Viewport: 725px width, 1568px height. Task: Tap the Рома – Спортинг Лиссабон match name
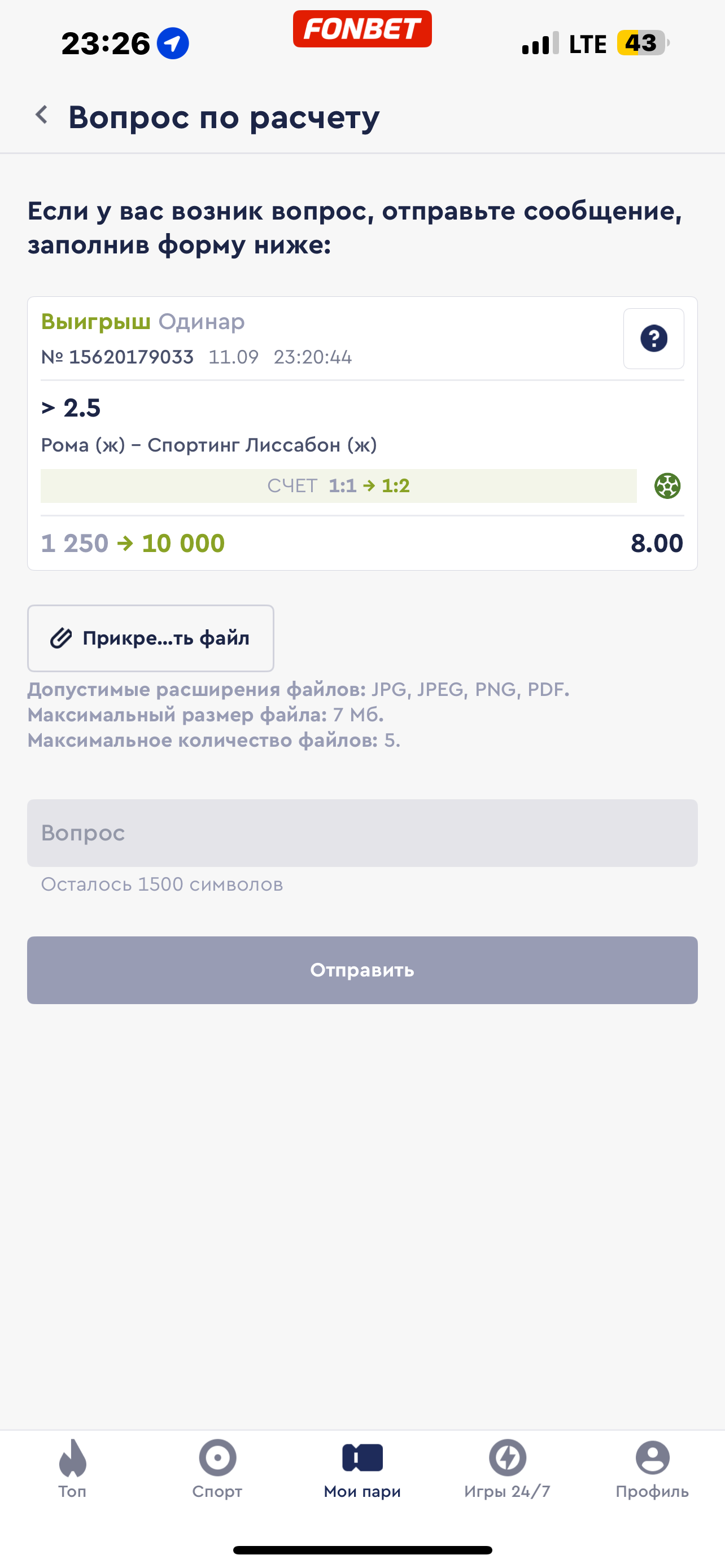coord(209,445)
